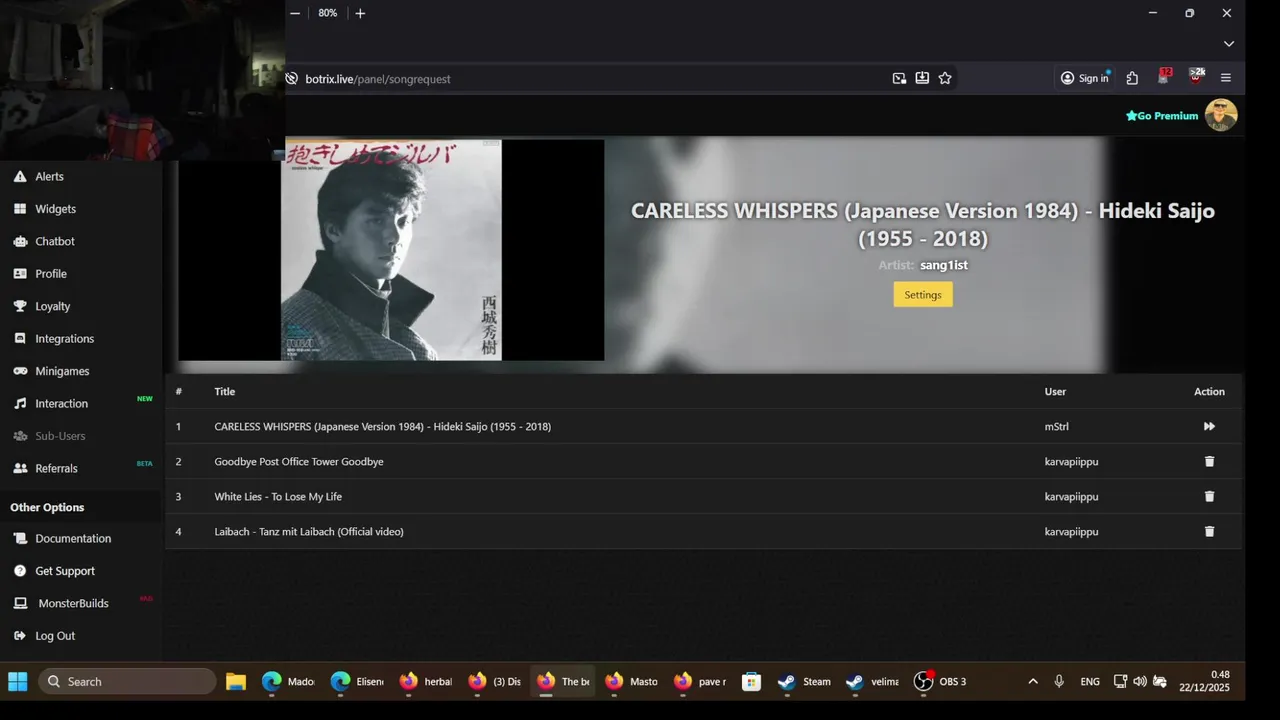Delete Goodbye Post Office Tower Goodbye request
Image resolution: width=1280 pixels, height=720 pixels.
1209,461
